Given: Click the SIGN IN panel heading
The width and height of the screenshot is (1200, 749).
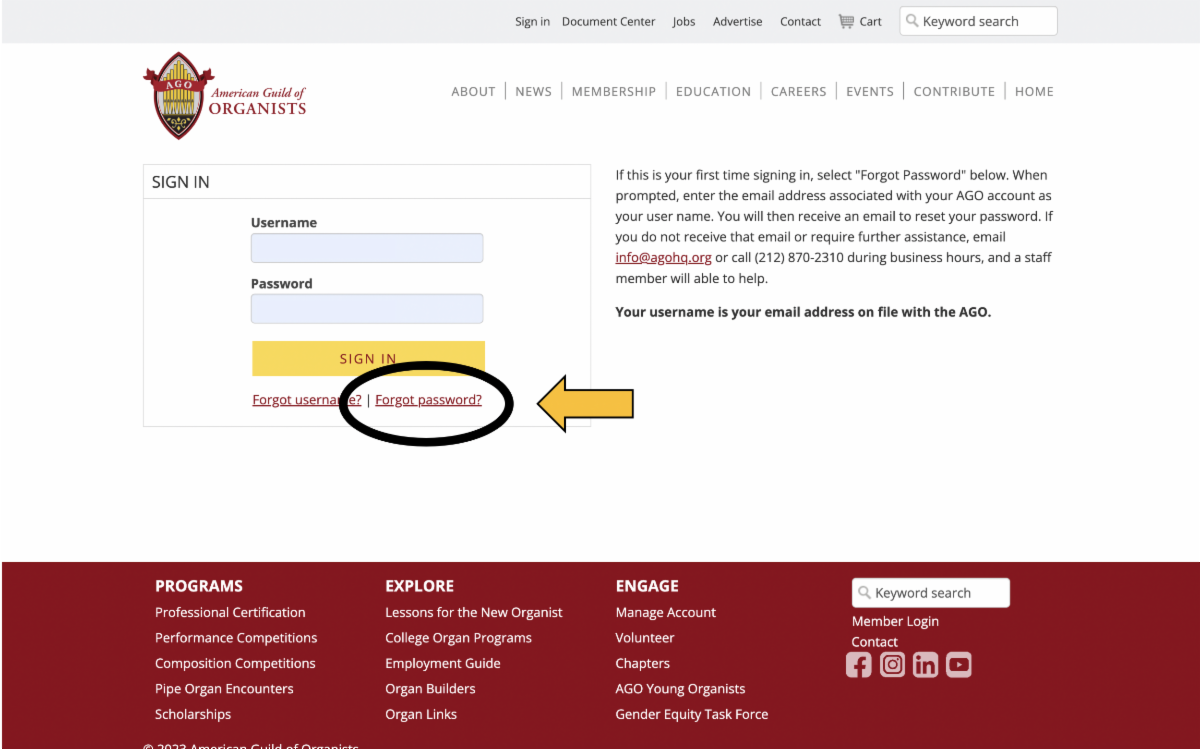Looking at the screenshot, I should tap(181, 183).
